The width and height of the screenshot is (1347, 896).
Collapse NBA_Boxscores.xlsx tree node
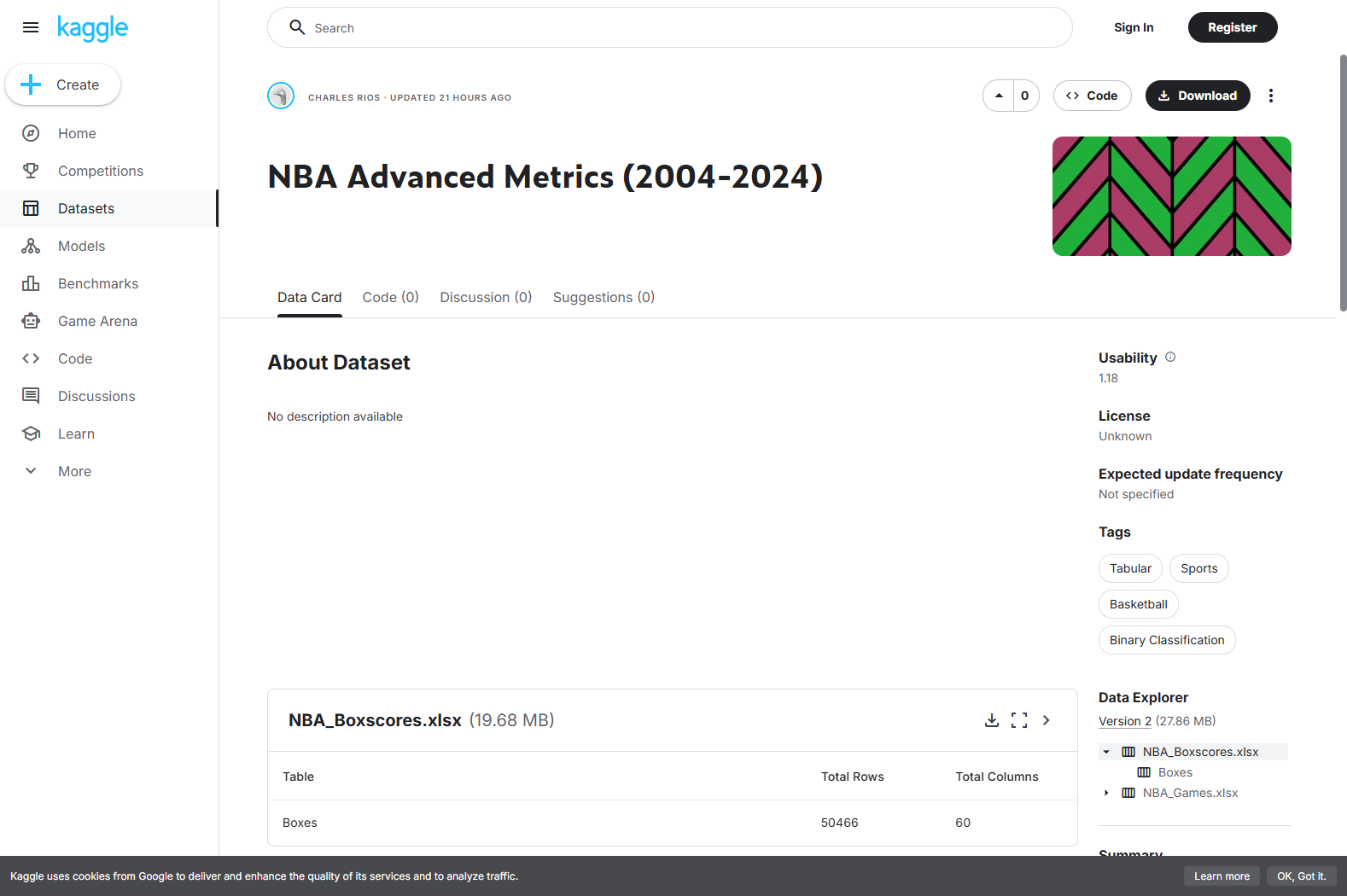point(1106,752)
